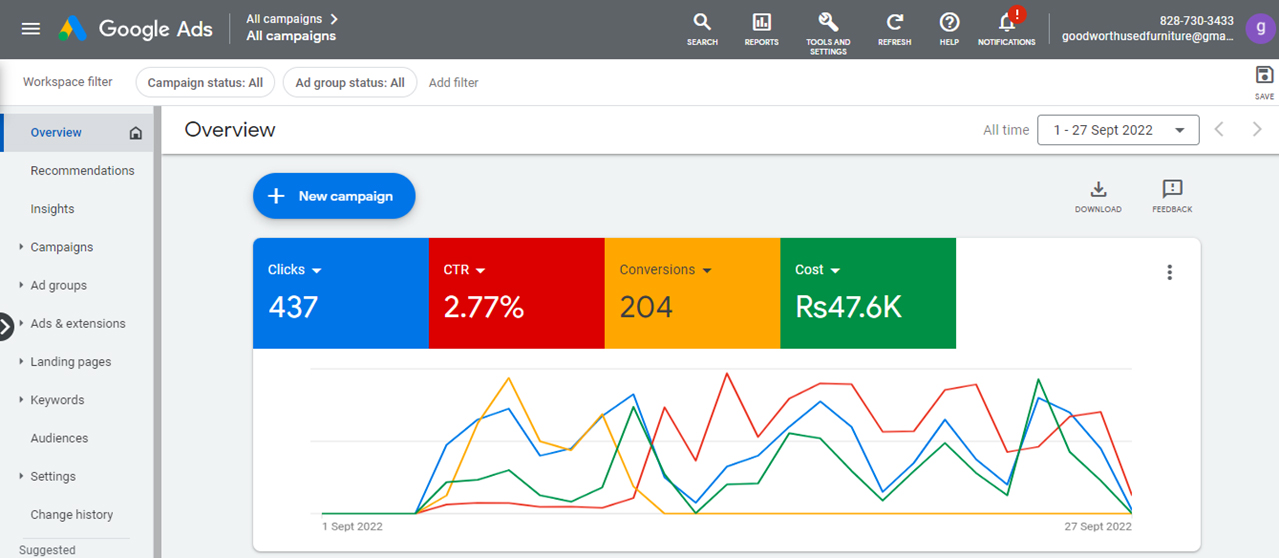
Task: Click the Refresh icon
Action: pyautogui.click(x=894, y=23)
